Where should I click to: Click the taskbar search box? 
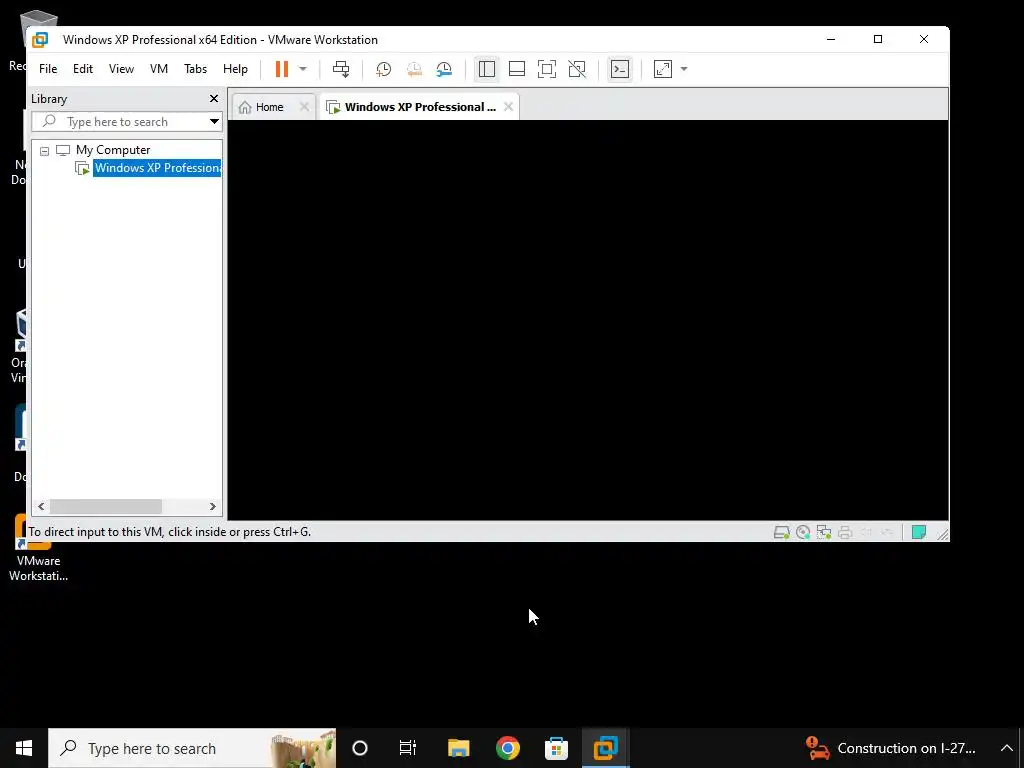(192, 748)
